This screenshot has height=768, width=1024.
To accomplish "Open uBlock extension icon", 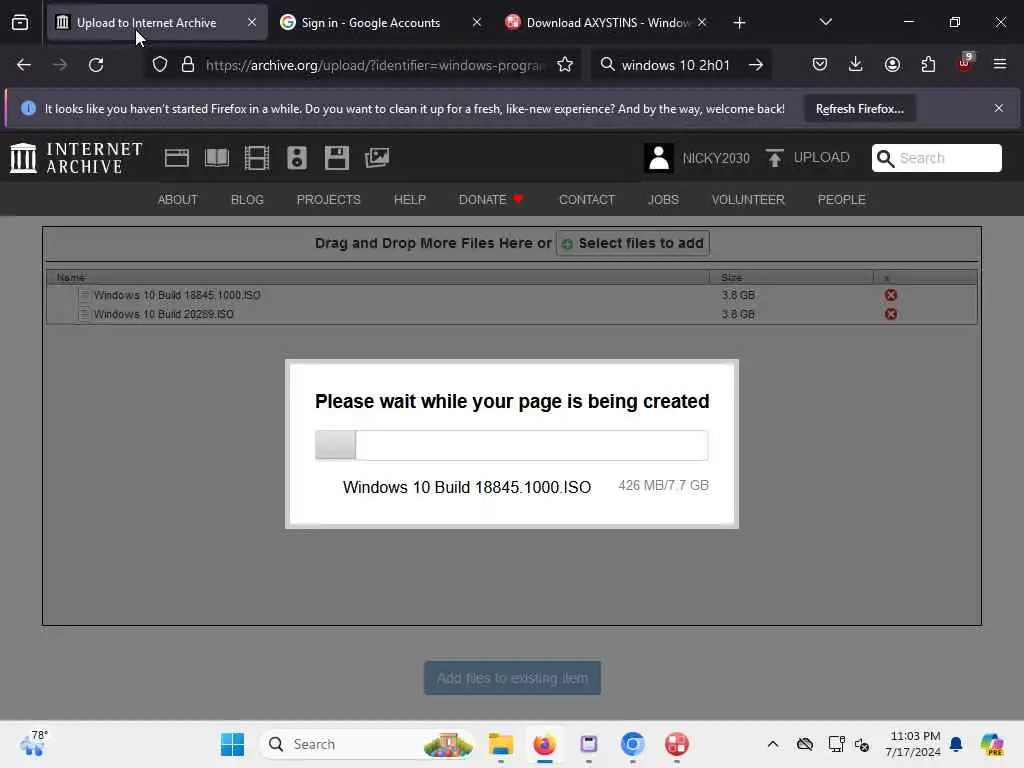I will tap(965, 63).
